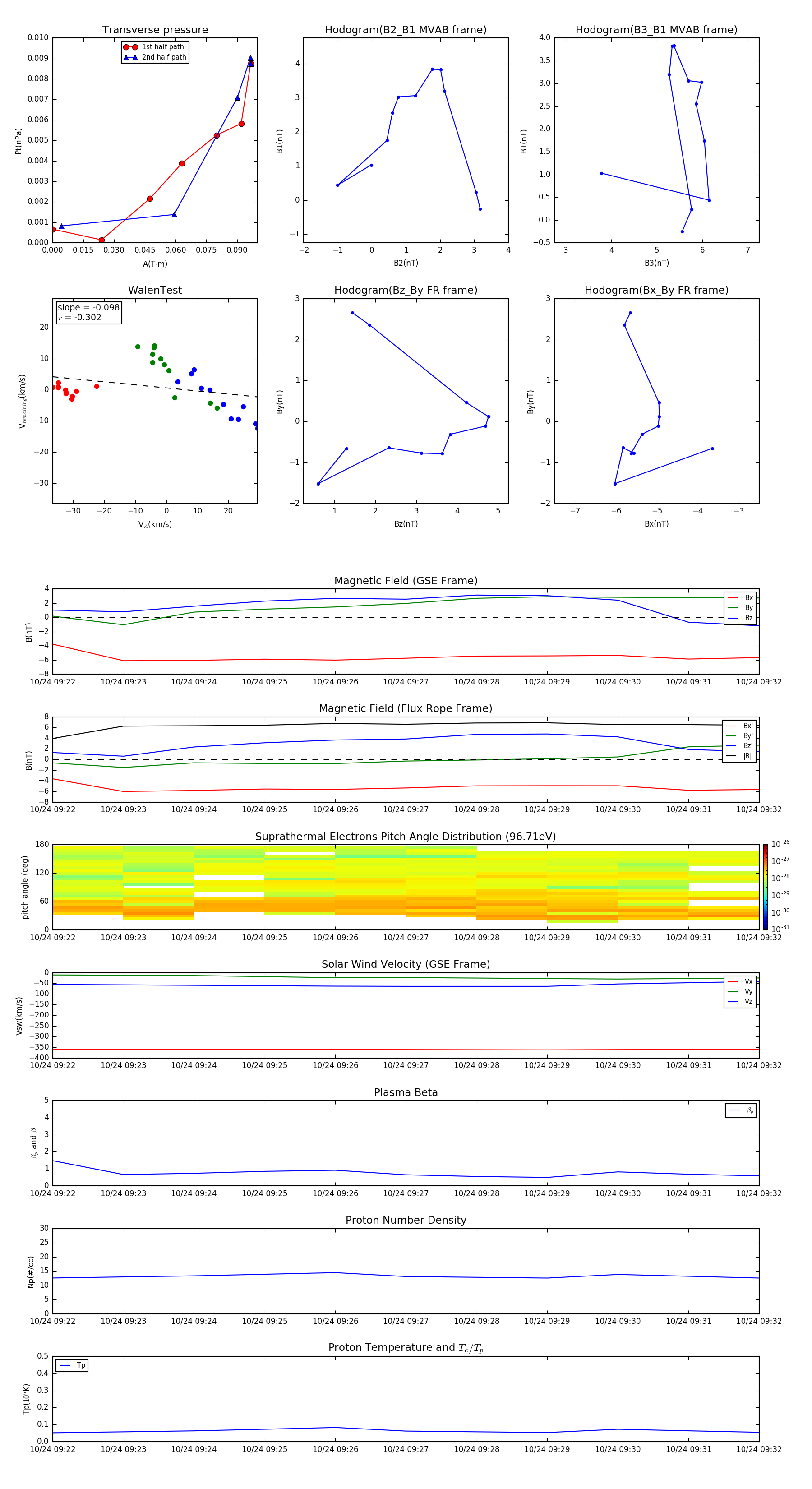Click the "Magnetic Field (Flux Rope Frame)" title

coord(406,709)
